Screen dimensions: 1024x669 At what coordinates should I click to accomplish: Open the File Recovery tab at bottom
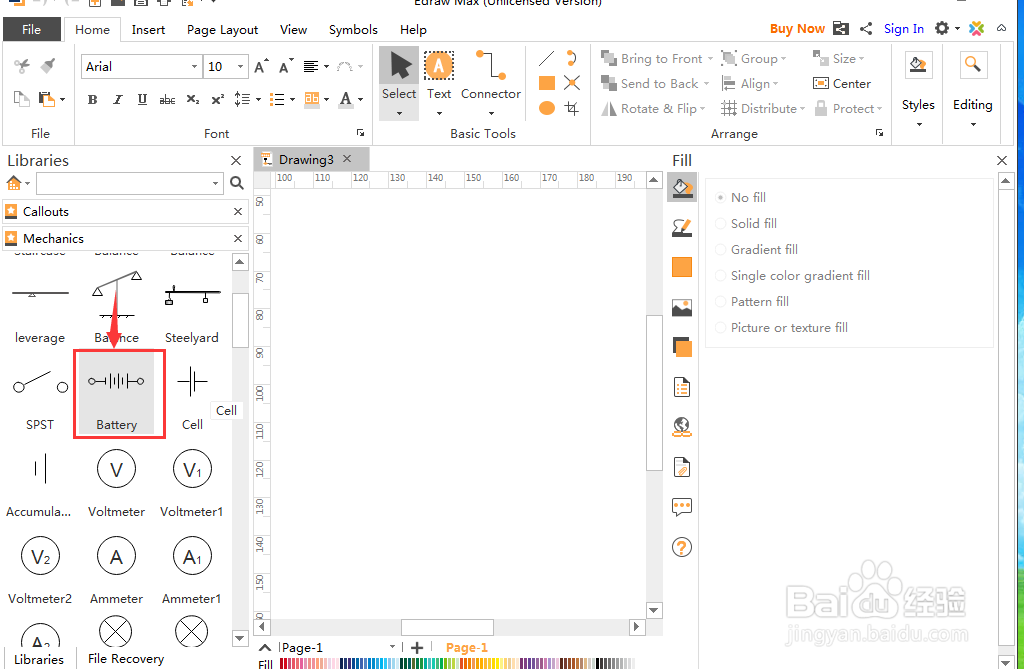126,659
